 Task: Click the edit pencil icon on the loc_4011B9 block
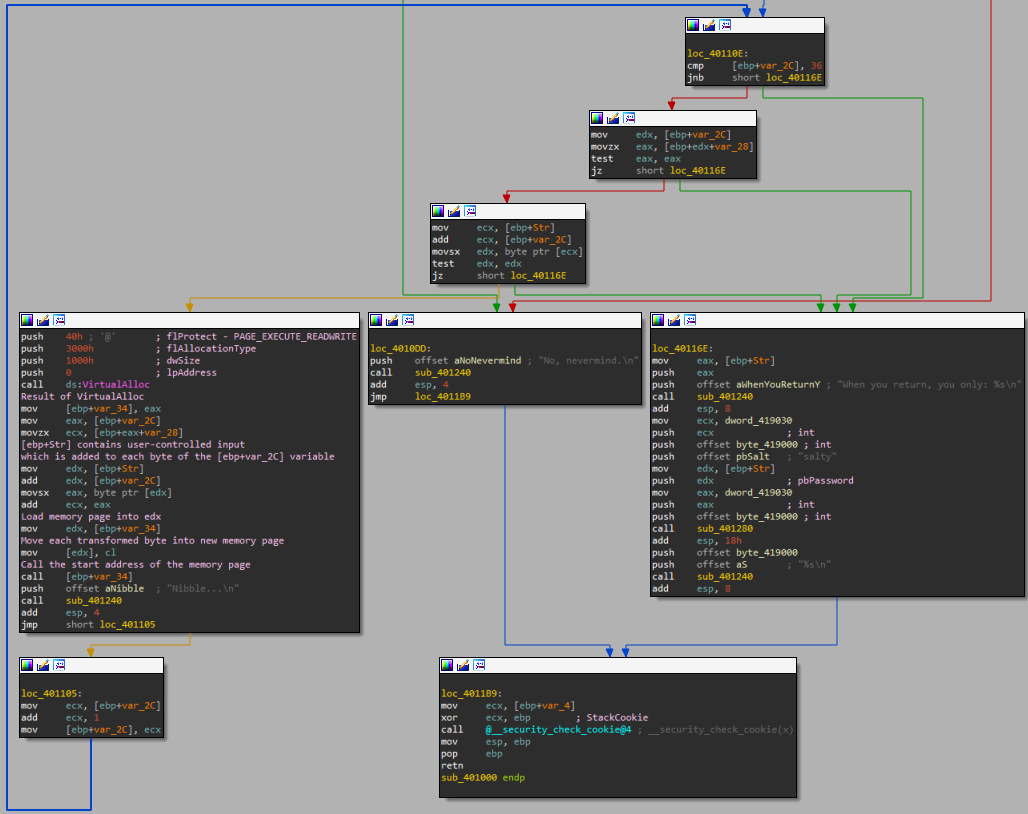pos(464,664)
